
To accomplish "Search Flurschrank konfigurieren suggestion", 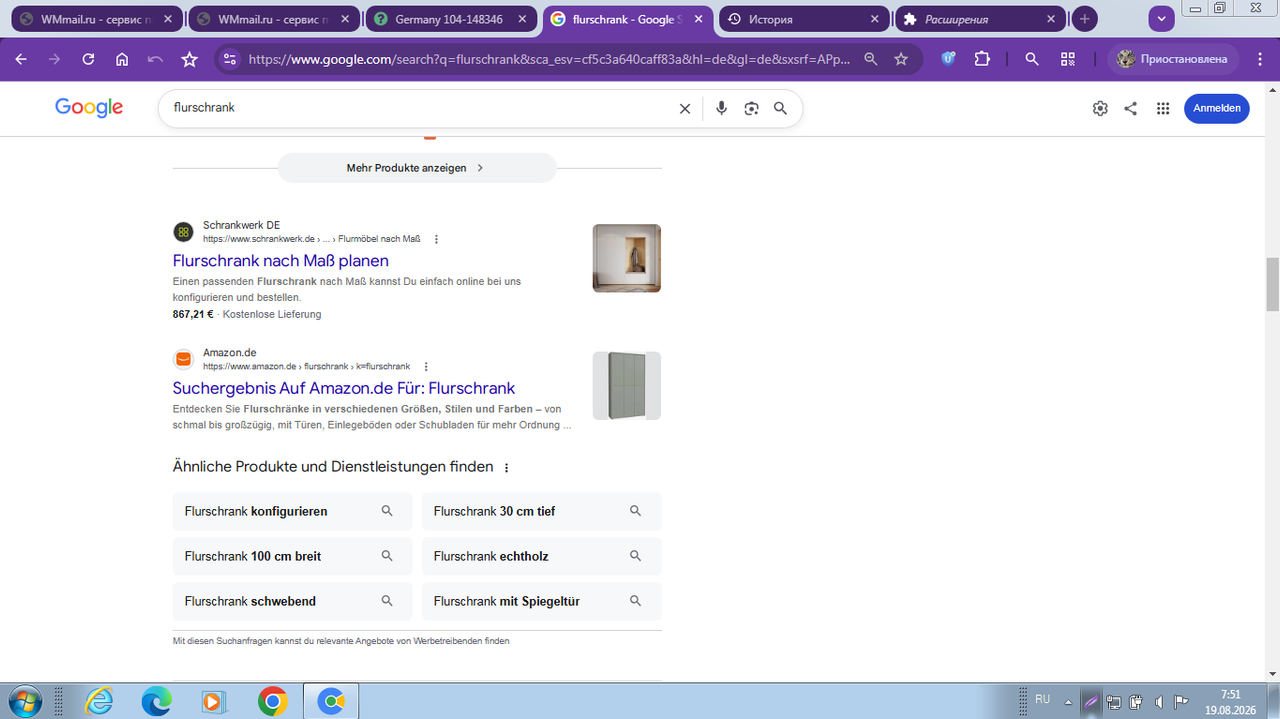I will pyautogui.click(x=292, y=511).
